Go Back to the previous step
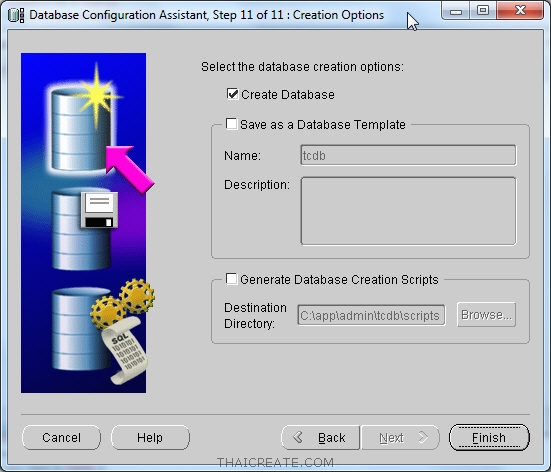 pyautogui.click(x=320, y=438)
